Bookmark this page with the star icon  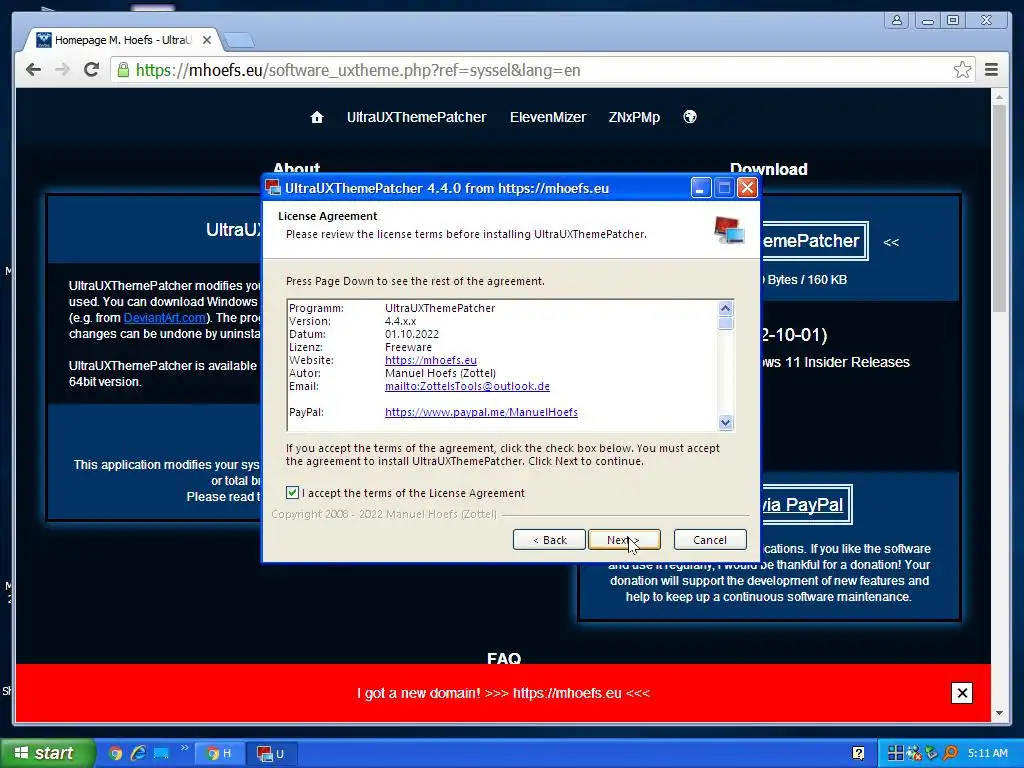[x=962, y=70]
